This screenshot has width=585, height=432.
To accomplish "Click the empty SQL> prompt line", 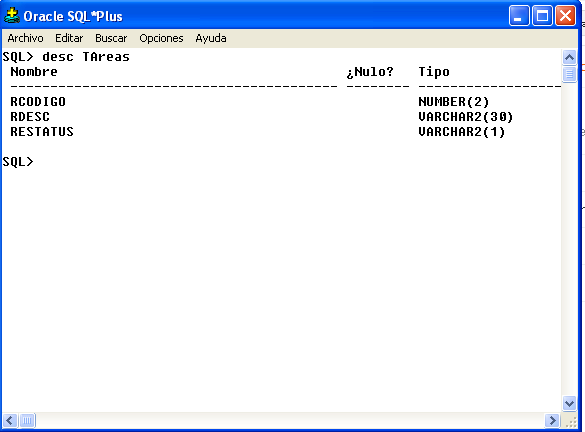I will pyautogui.click(x=18, y=162).
